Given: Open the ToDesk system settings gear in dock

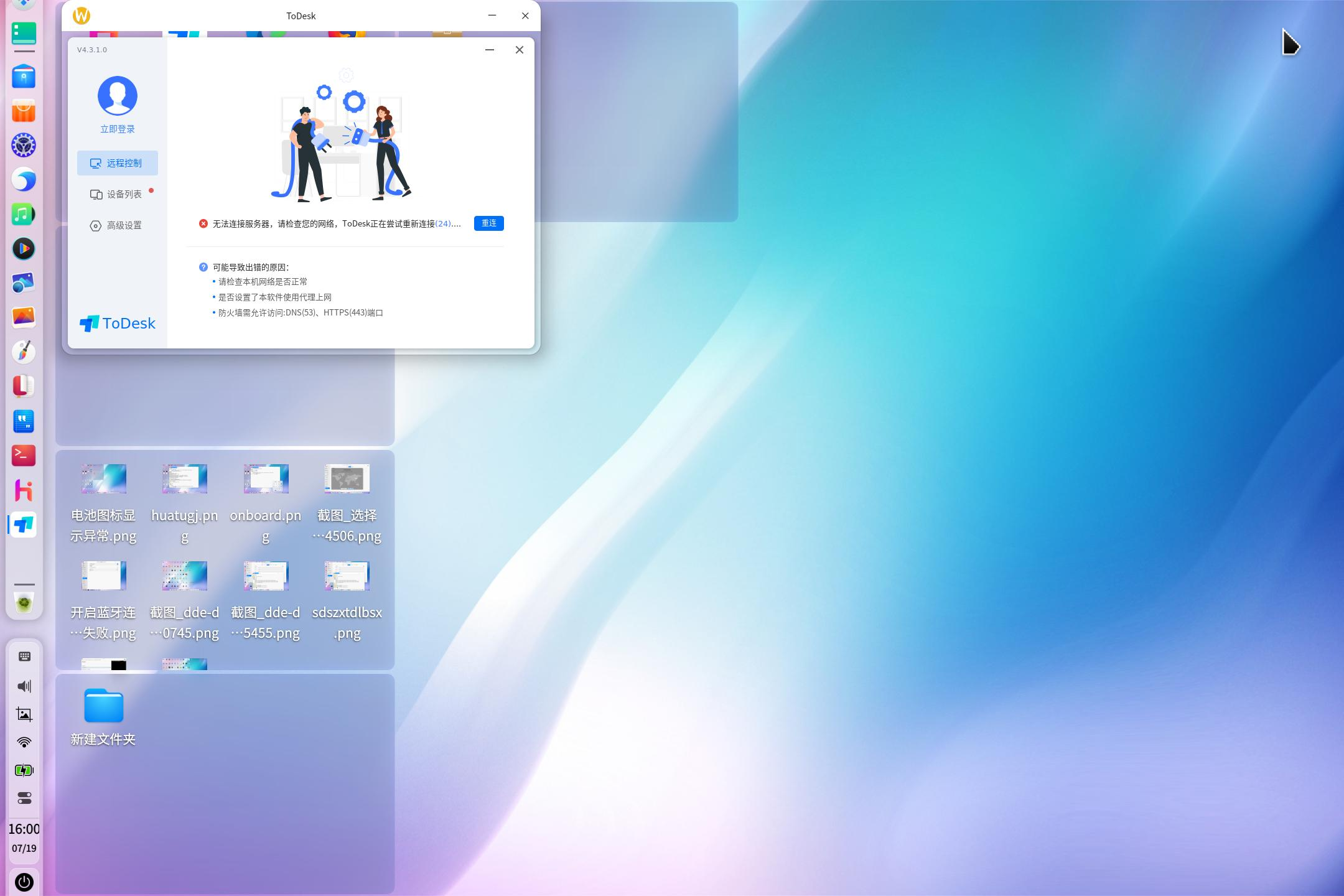Looking at the screenshot, I should [23, 145].
